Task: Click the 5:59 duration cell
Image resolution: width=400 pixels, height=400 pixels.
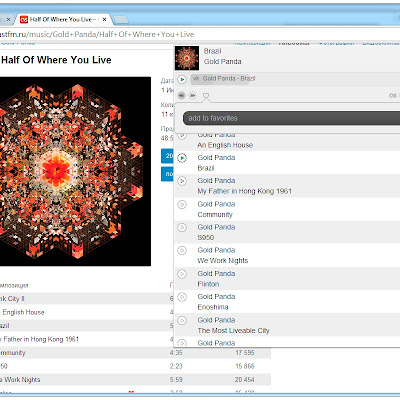Action: [176, 380]
